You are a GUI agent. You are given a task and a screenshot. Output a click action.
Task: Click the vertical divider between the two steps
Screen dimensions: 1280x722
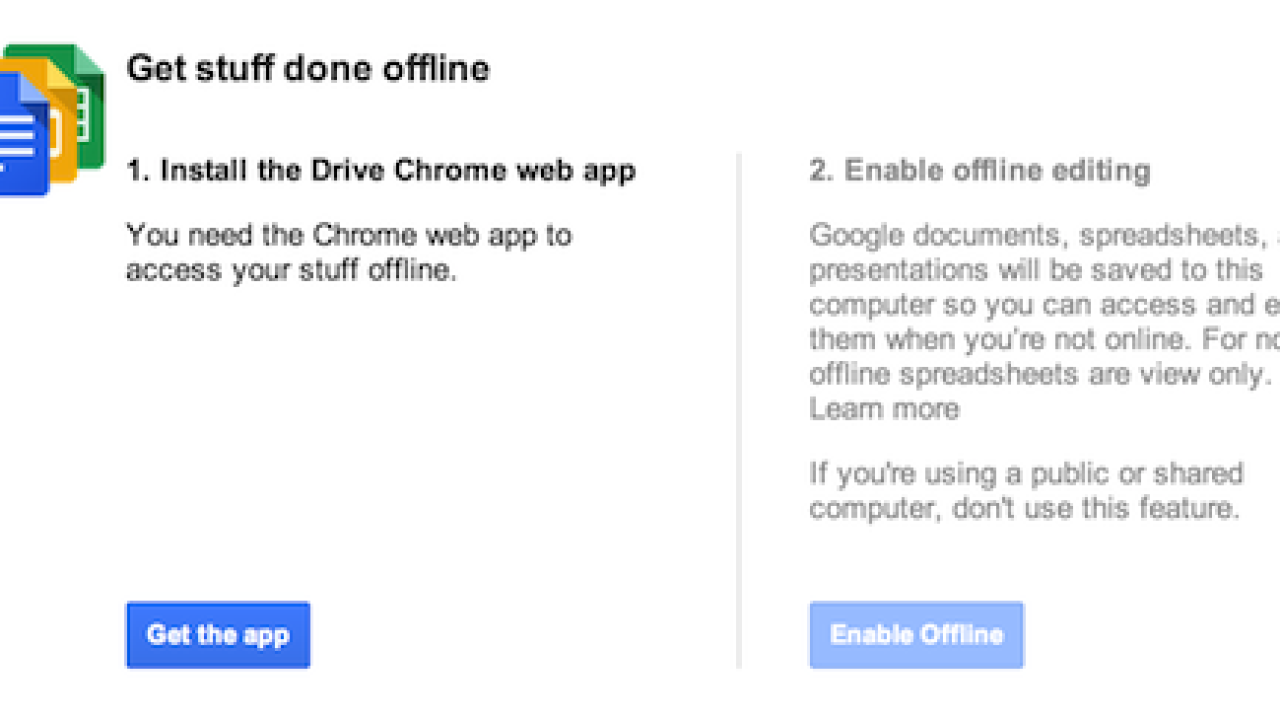pyautogui.click(x=739, y=410)
